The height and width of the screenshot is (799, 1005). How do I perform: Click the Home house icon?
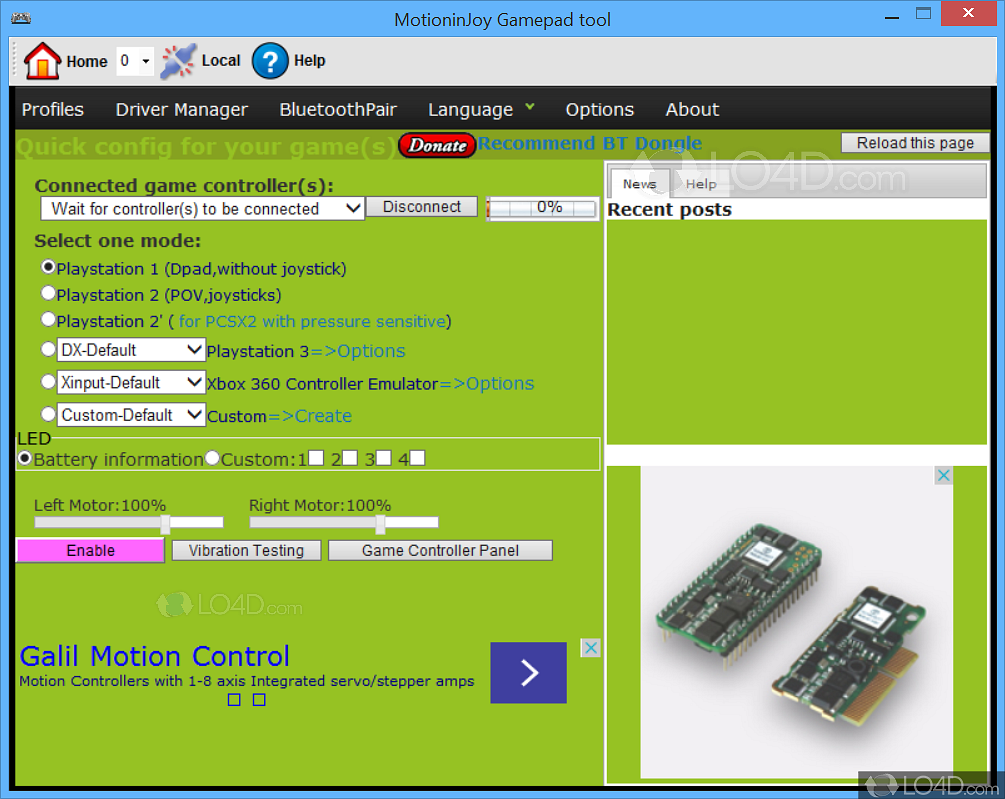point(42,61)
